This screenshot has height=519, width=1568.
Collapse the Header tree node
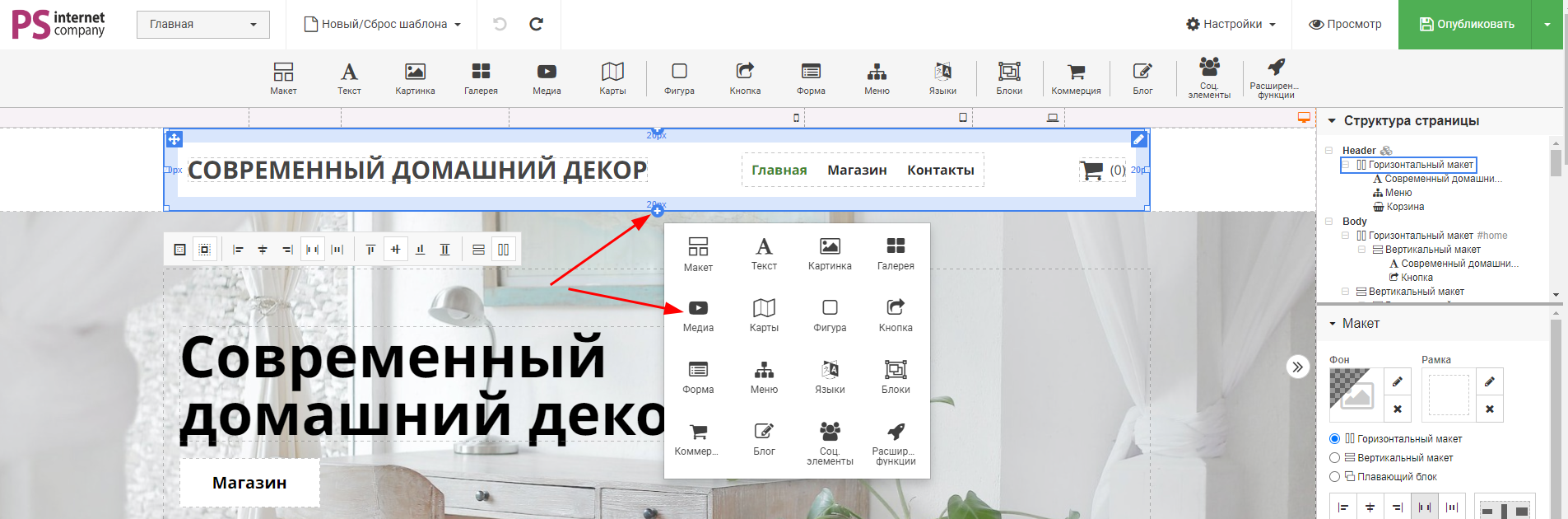pyautogui.click(x=1328, y=151)
